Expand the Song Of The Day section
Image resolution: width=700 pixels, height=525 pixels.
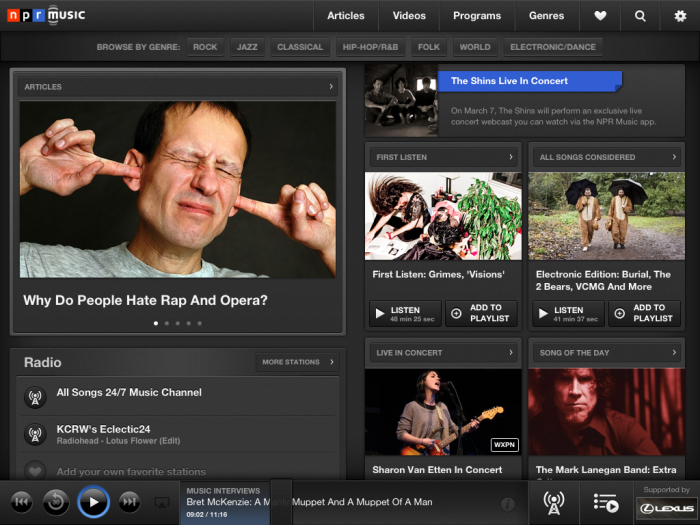[607, 353]
